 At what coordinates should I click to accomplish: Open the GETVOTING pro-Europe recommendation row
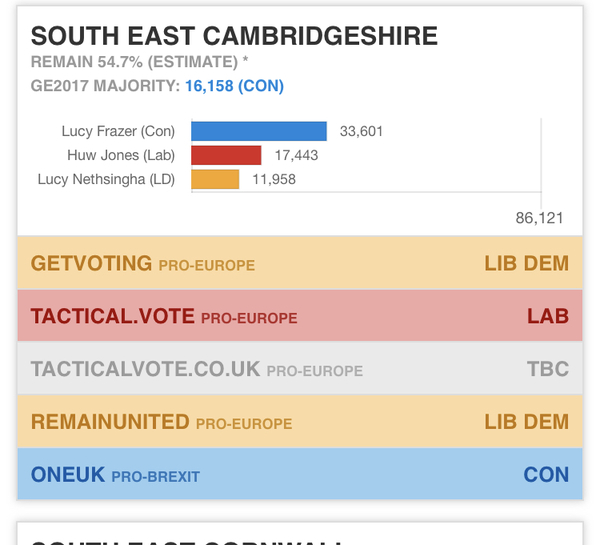pos(299,264)
